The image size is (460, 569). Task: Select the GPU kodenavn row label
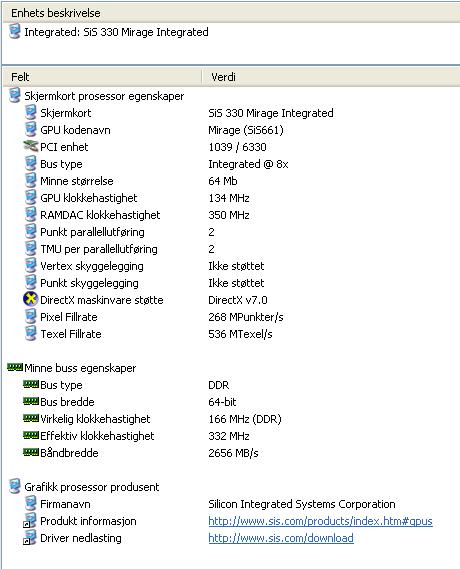75,130
